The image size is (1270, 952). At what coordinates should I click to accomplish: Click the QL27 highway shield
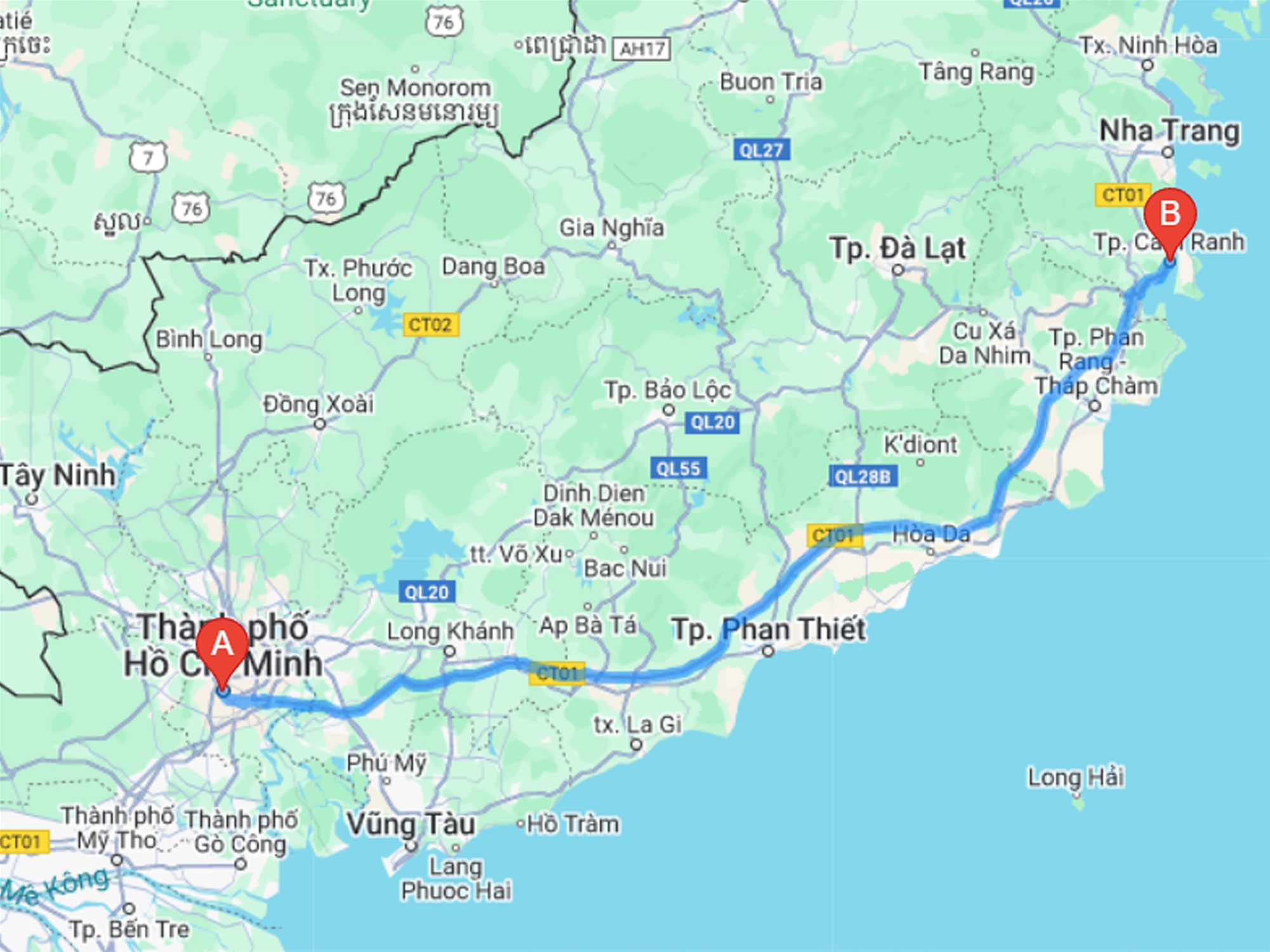point(762,150)
